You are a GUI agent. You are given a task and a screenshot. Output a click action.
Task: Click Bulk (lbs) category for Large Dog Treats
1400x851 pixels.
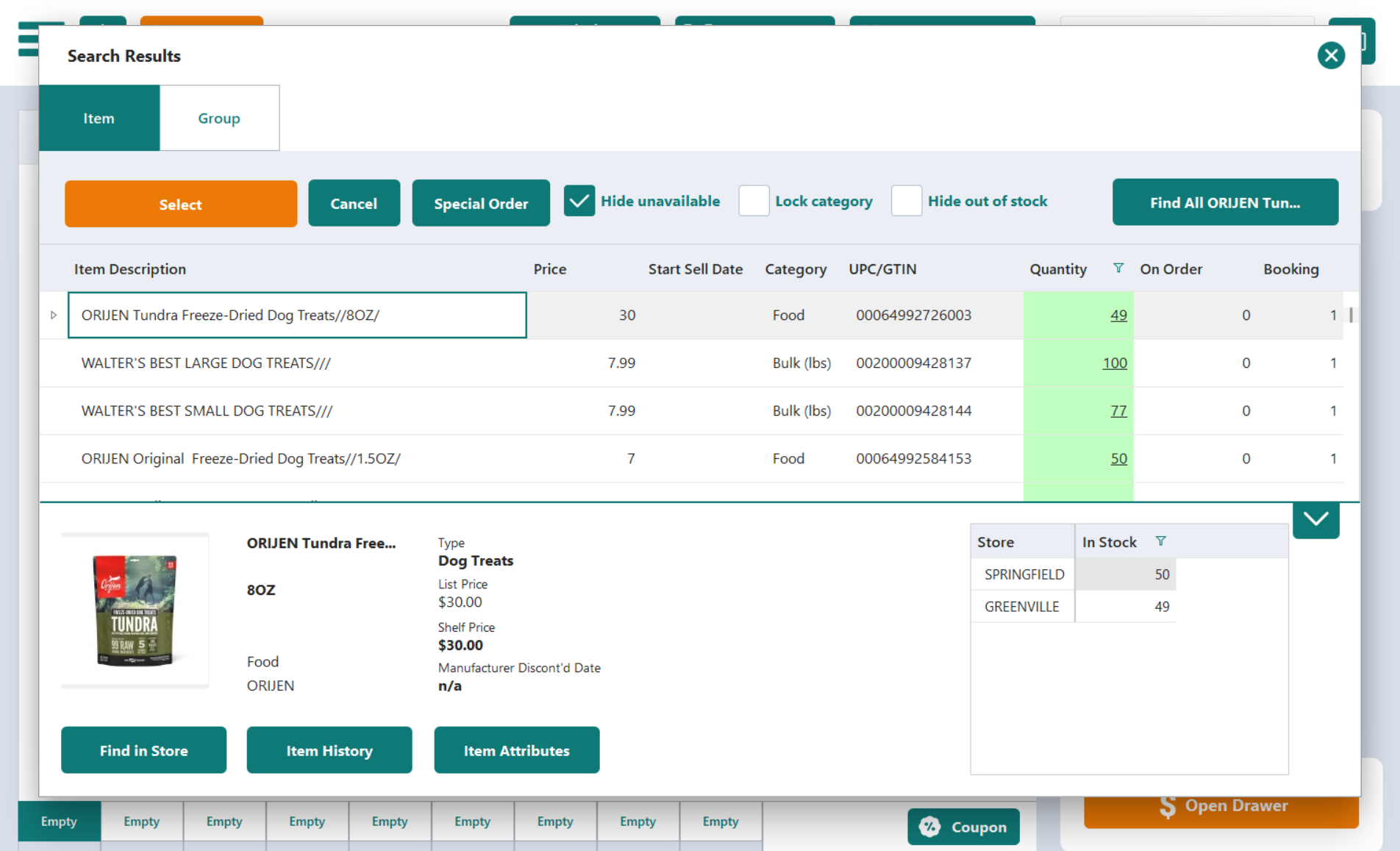click(801, 363)
